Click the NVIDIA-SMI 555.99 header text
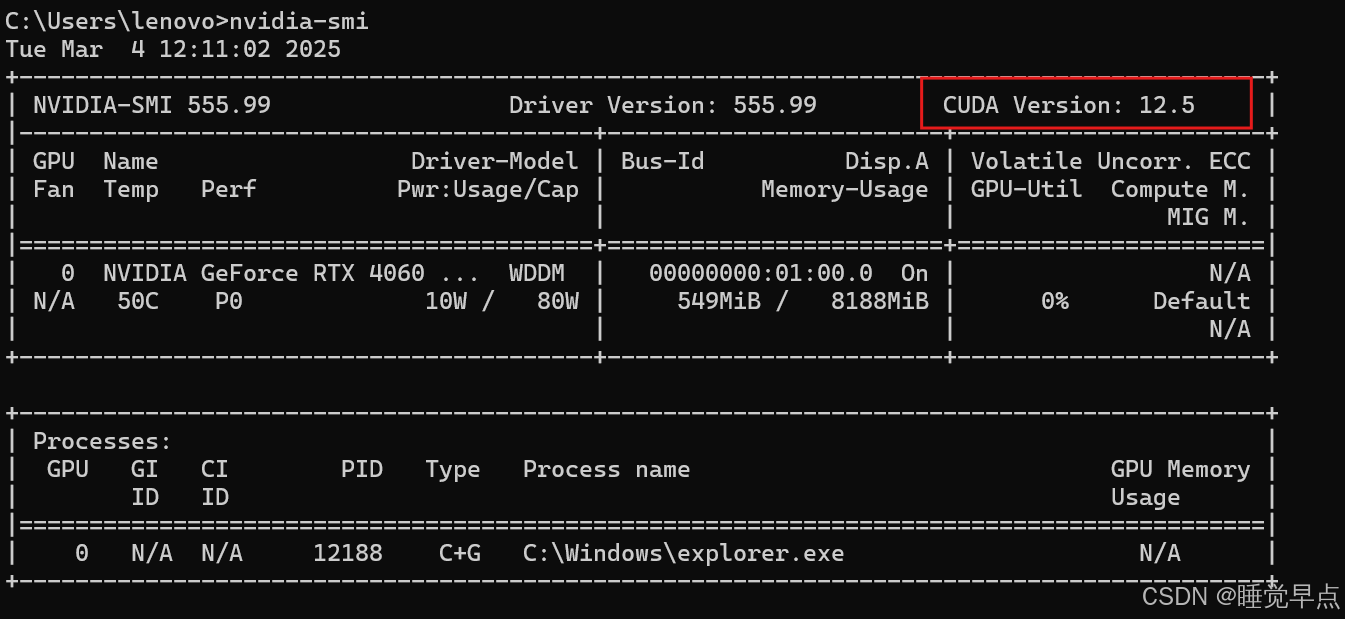Screen dimensions: 1345x619 [x=152, y=105]
